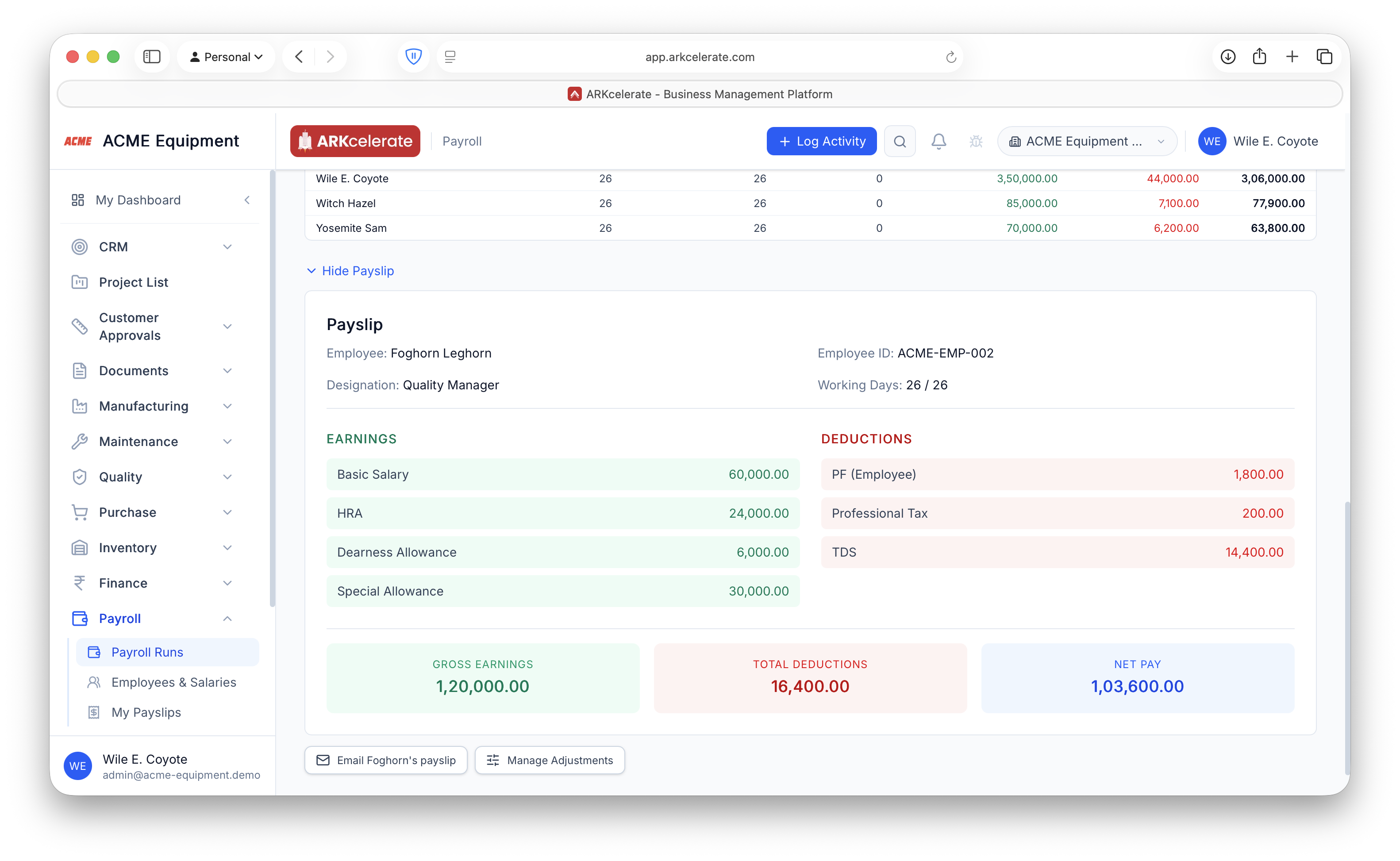Click the bug report icon
Viewport: 1400px width, 861px height.
(976, 141)
